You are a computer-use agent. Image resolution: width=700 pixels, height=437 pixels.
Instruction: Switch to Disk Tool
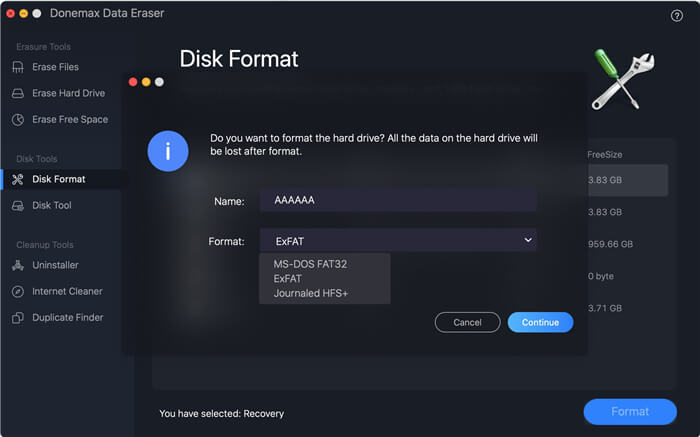point(52,205)
